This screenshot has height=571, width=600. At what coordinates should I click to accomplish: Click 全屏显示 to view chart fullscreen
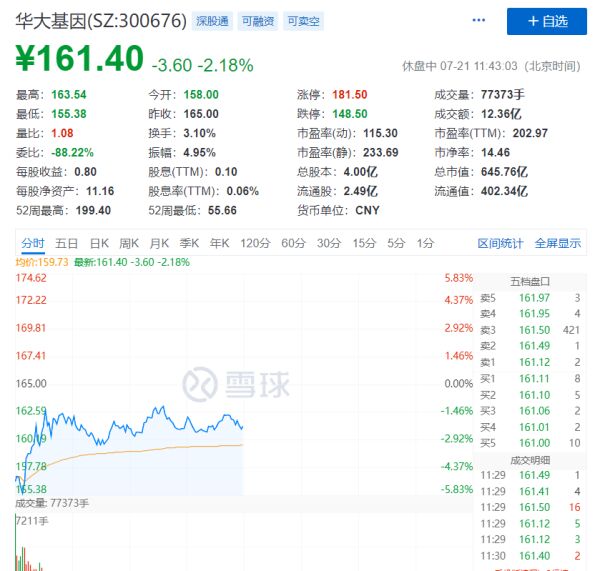pos(557,243)
